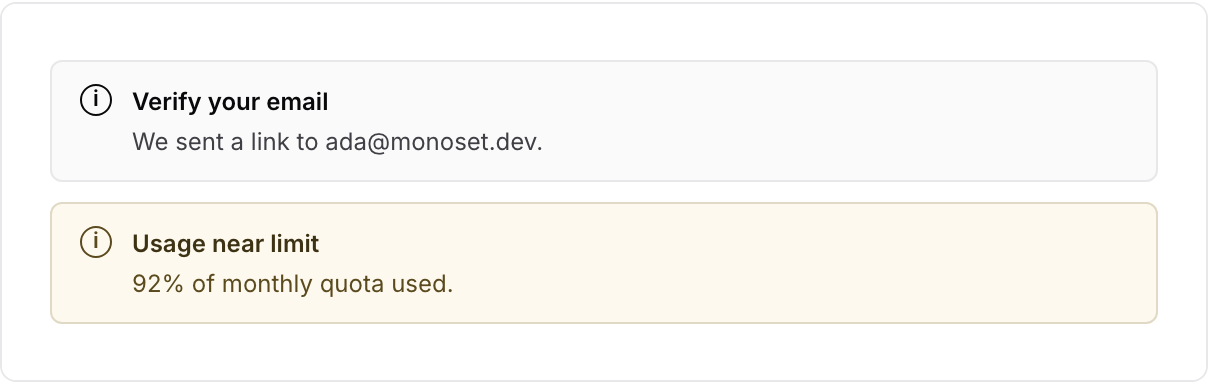
Task: Click empty area of the Usage near limit alert
Action: 850,263
